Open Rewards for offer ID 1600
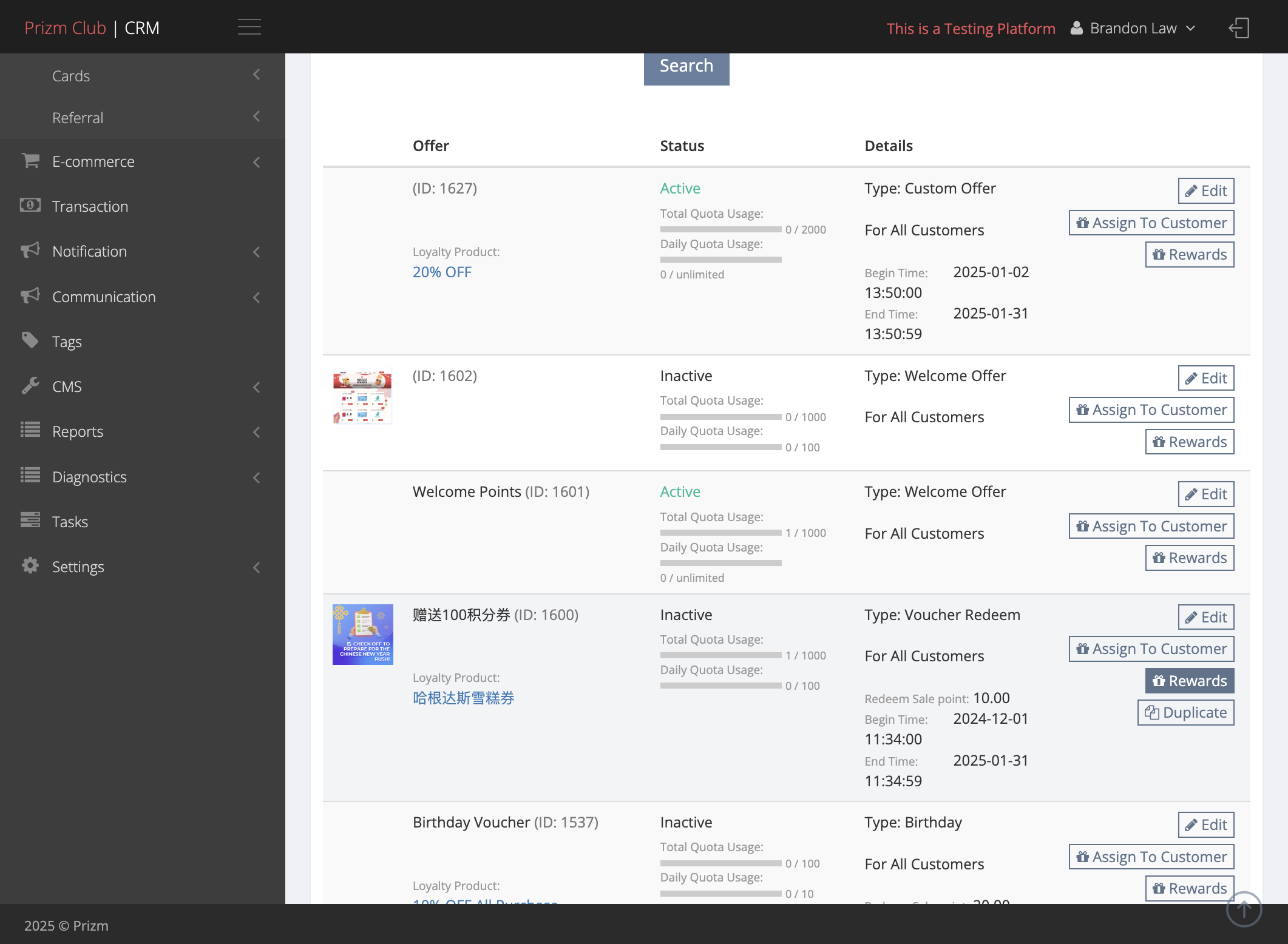 point(1190,681)
